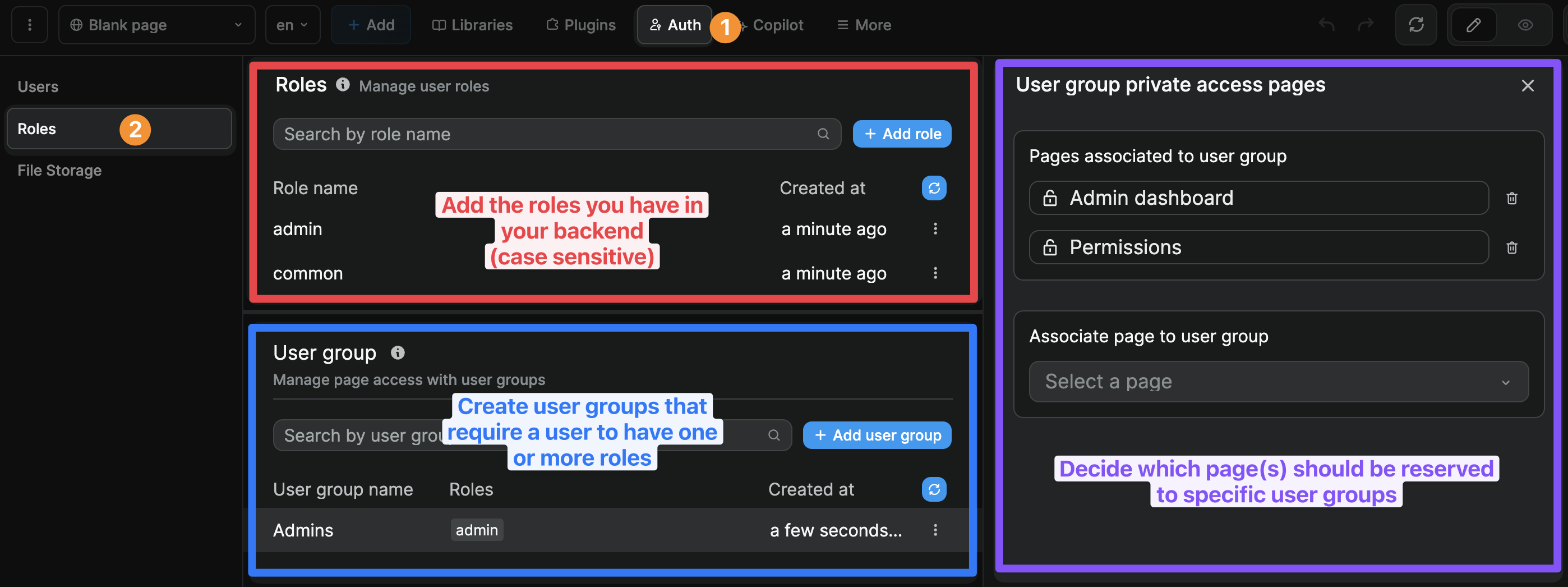Screen dimensions: 1568x587
Task: Switch to edit mode pencil toggle
Action: click(1473, 25)
